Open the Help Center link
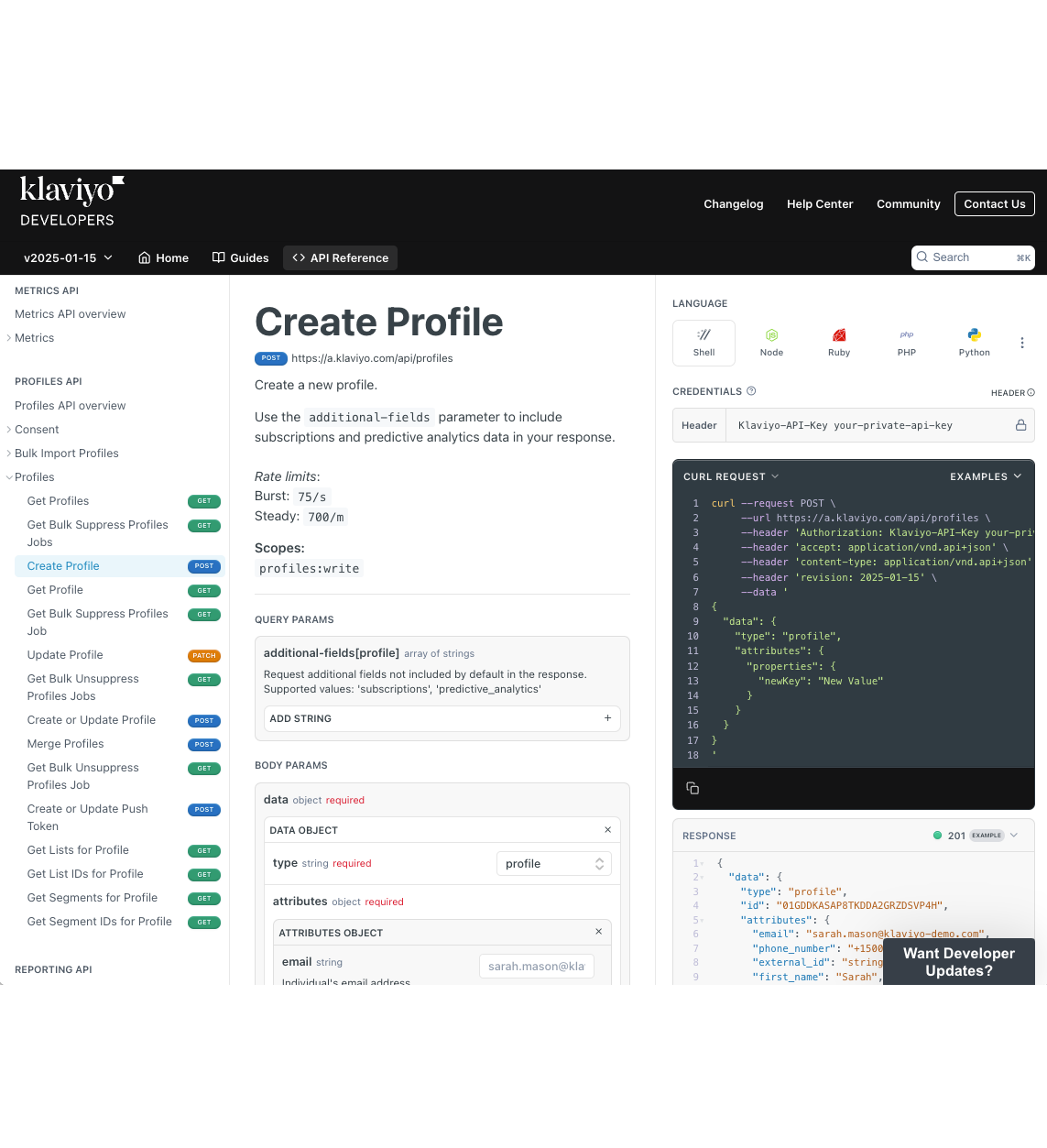This screenshot has height=1148, width=1047. [820, 203]
